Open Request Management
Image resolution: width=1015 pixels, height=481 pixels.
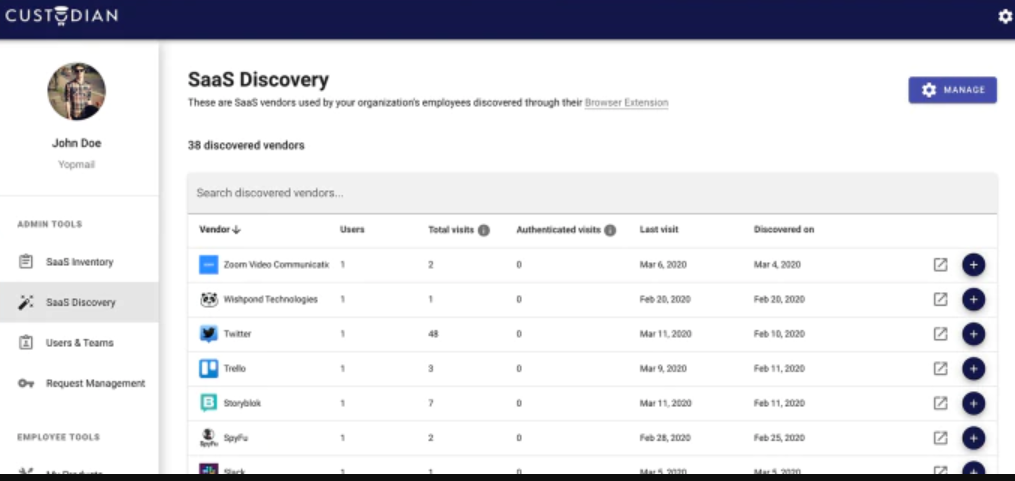click(79, 383)
